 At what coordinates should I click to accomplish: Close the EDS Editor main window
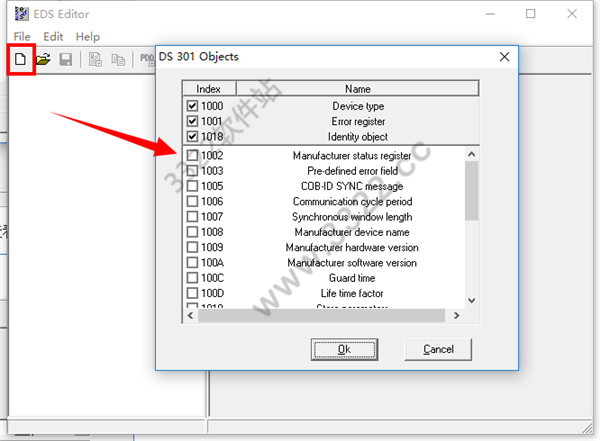pos(572,14)
